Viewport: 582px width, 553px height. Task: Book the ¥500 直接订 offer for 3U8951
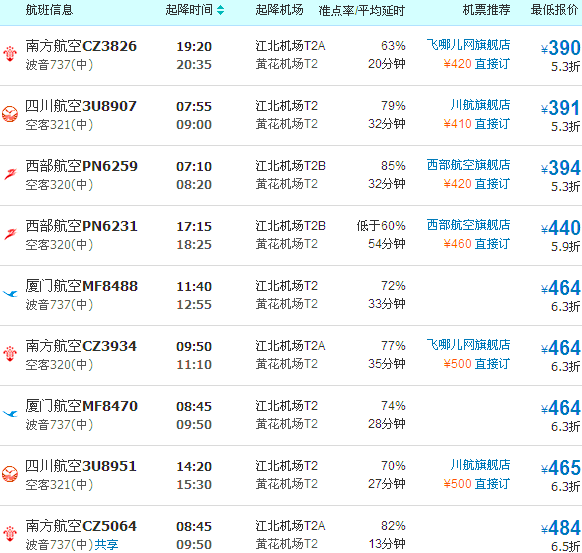(477, 484)
